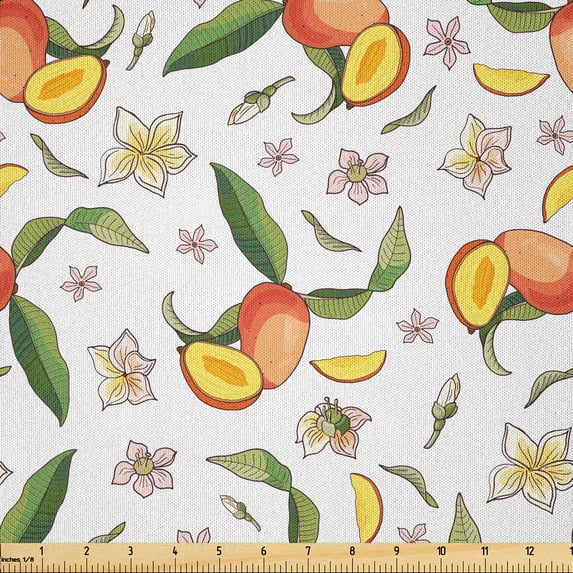The height and width of the screenshot is (573, 573).
Task: Click the ruler mark labeled 6
Action: click(x=263, y=551)
